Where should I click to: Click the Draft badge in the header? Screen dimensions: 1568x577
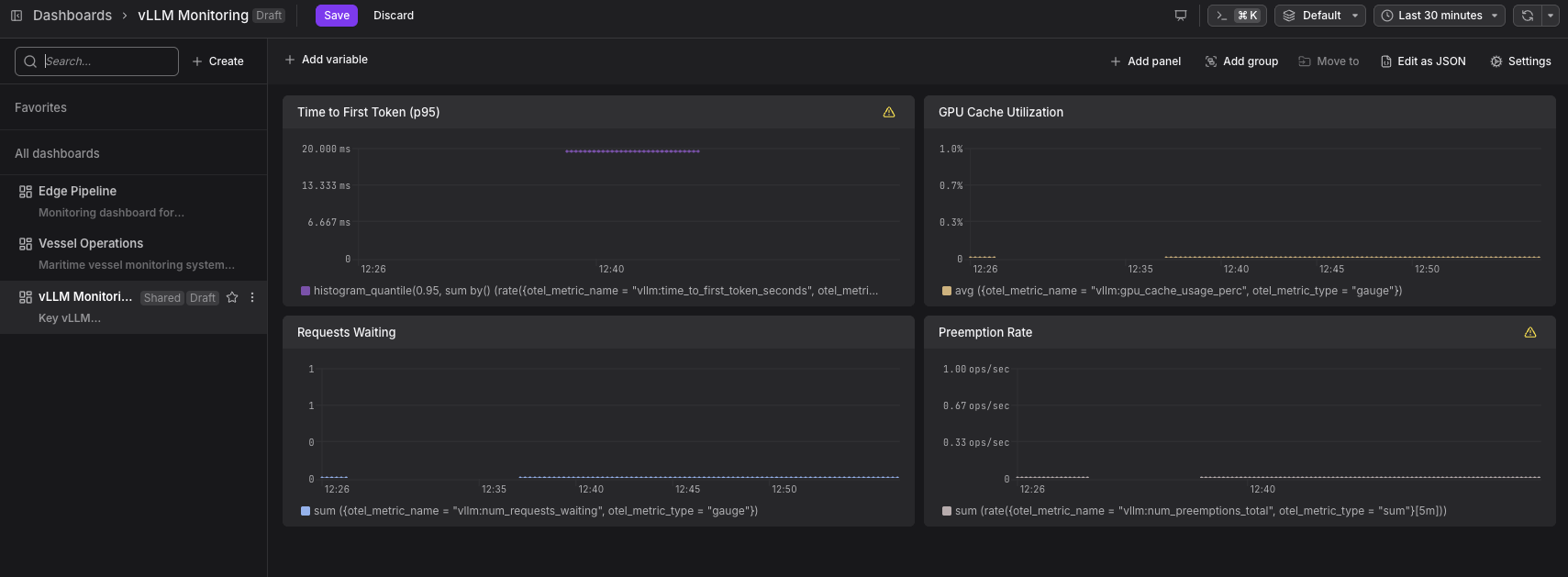coord(269,16)
